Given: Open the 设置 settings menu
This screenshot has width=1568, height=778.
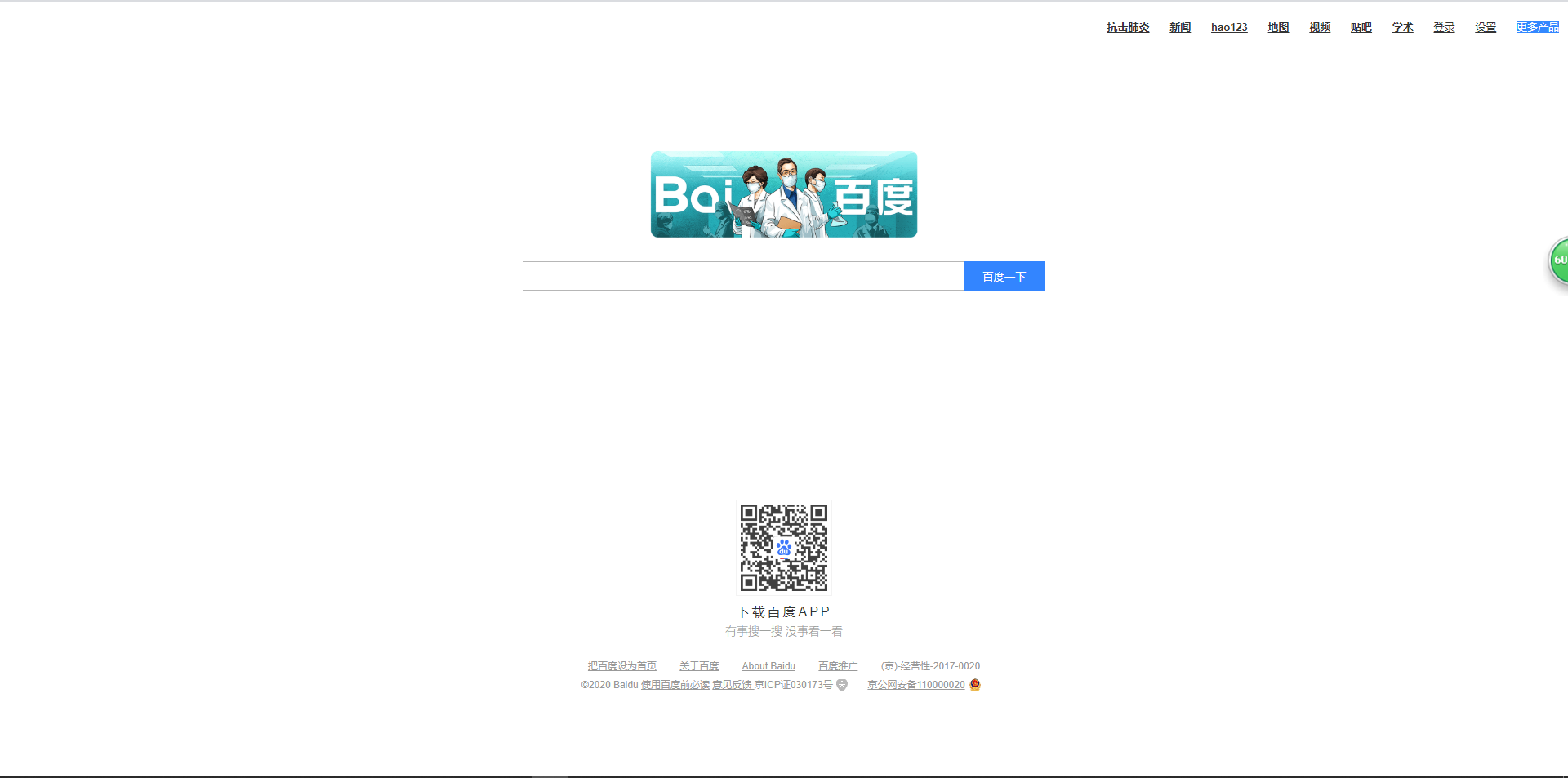Looking at the screenshot, I should [x=1486, y=27].
